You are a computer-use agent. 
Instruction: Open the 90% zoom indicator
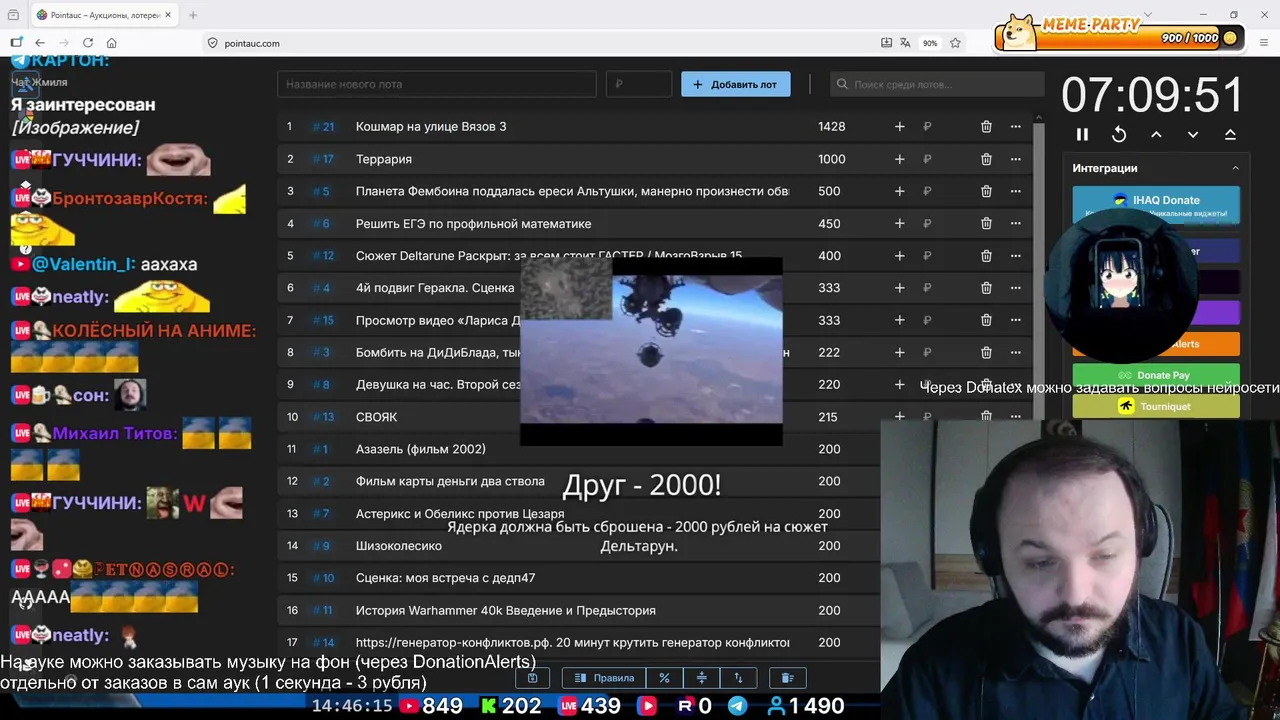pyautogui.click(x=930, y=43)
